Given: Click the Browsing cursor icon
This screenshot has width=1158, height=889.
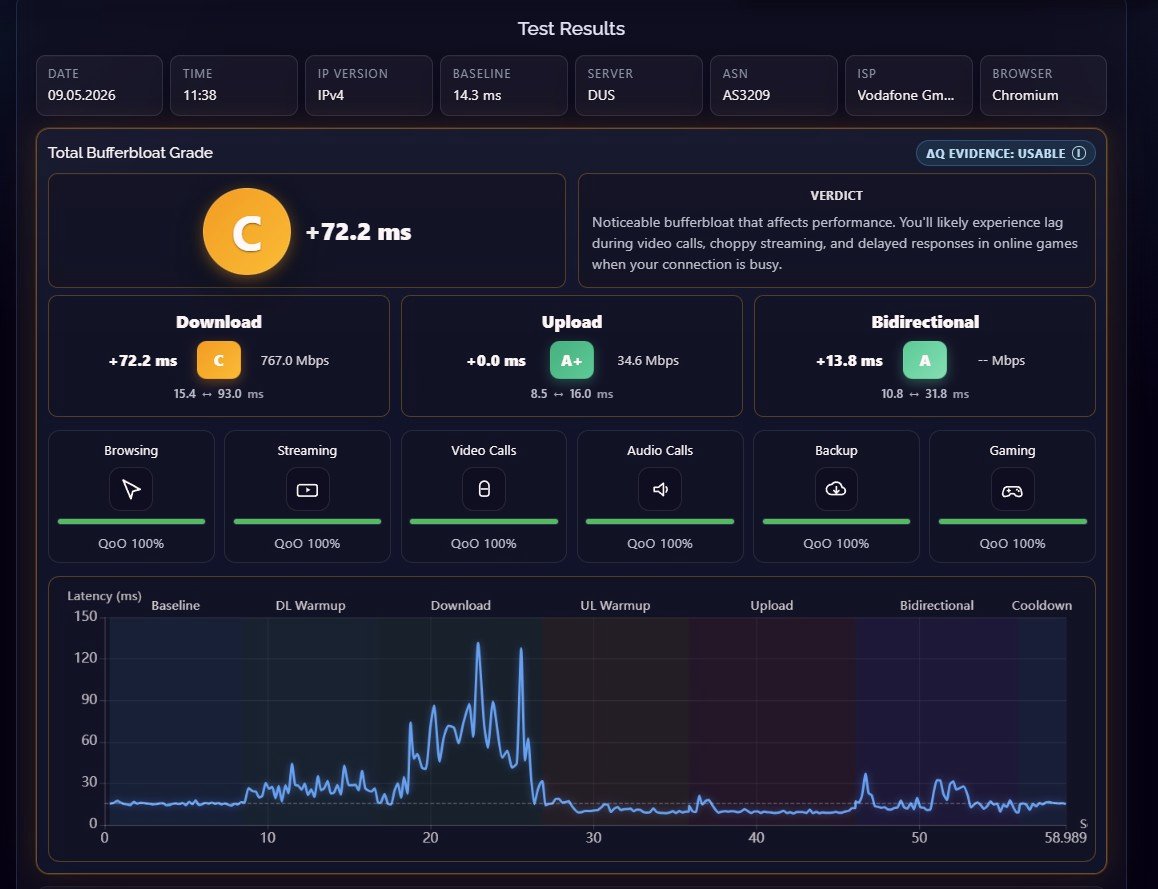Looking at the screenshot, I should tap(131, 489).
